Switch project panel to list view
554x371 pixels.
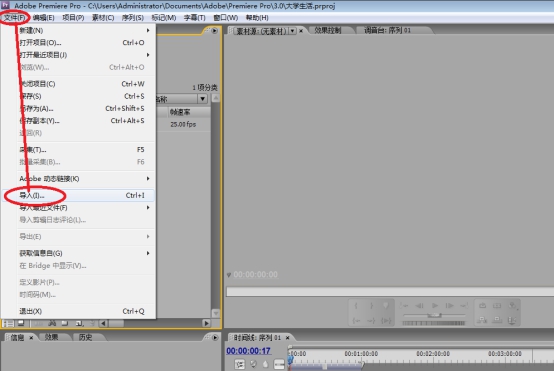tap(8, 323)
